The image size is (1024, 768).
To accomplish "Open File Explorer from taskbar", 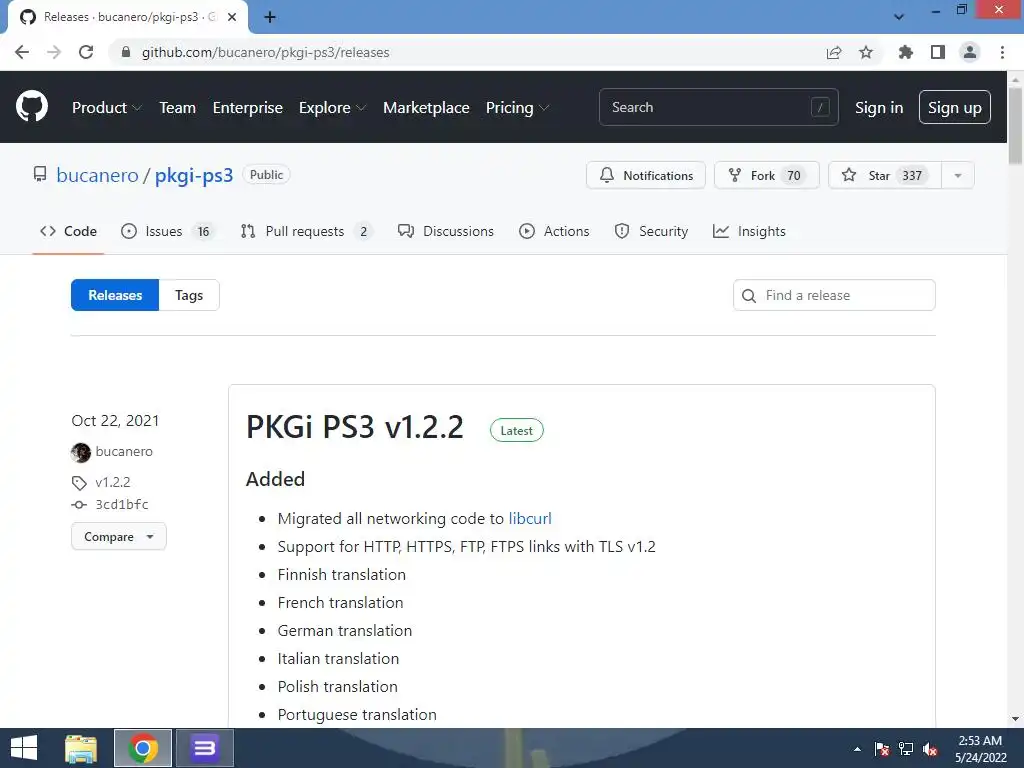I will pos(81,748).
